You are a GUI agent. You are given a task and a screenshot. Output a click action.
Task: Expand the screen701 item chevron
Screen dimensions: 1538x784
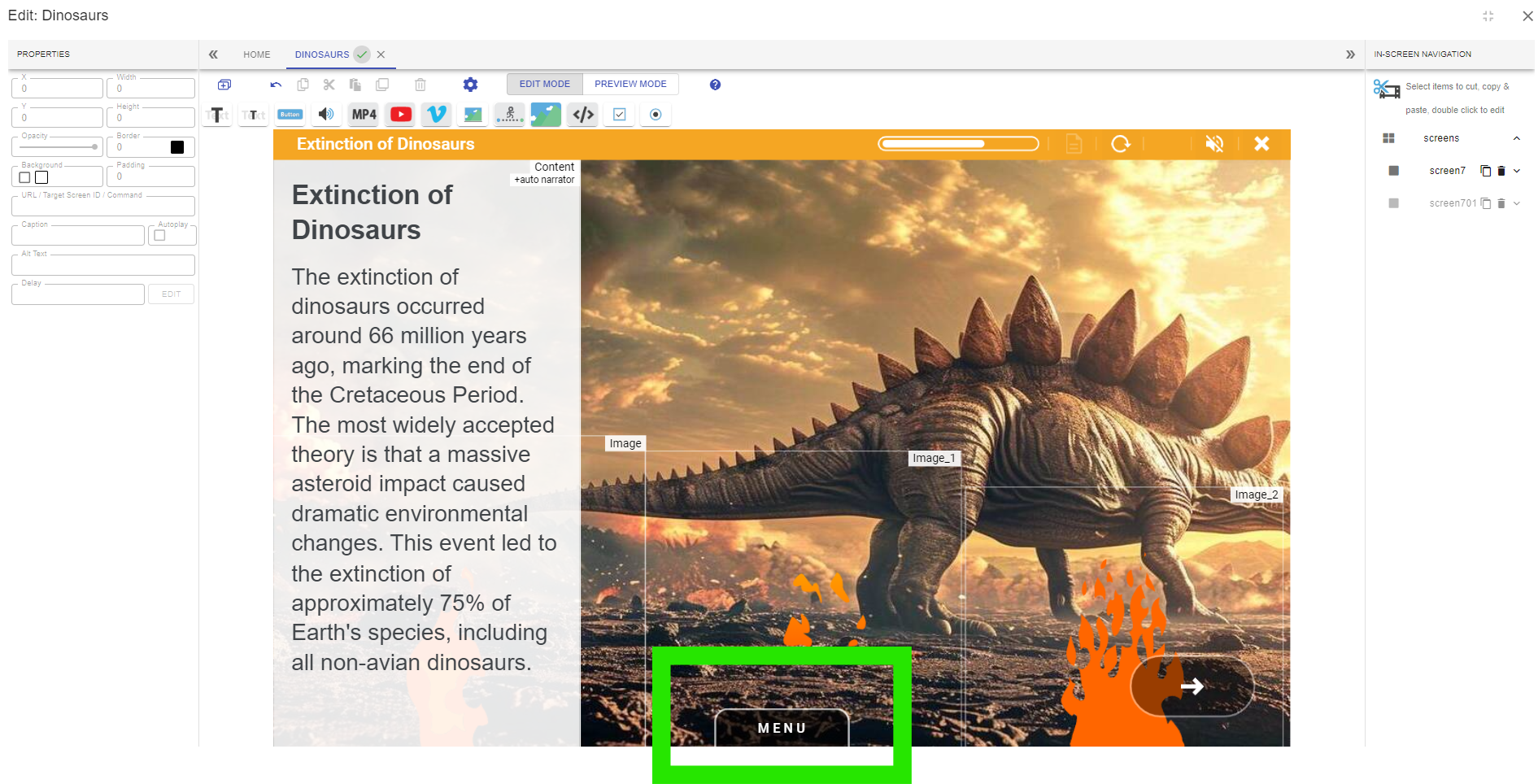click(1517, 203)
